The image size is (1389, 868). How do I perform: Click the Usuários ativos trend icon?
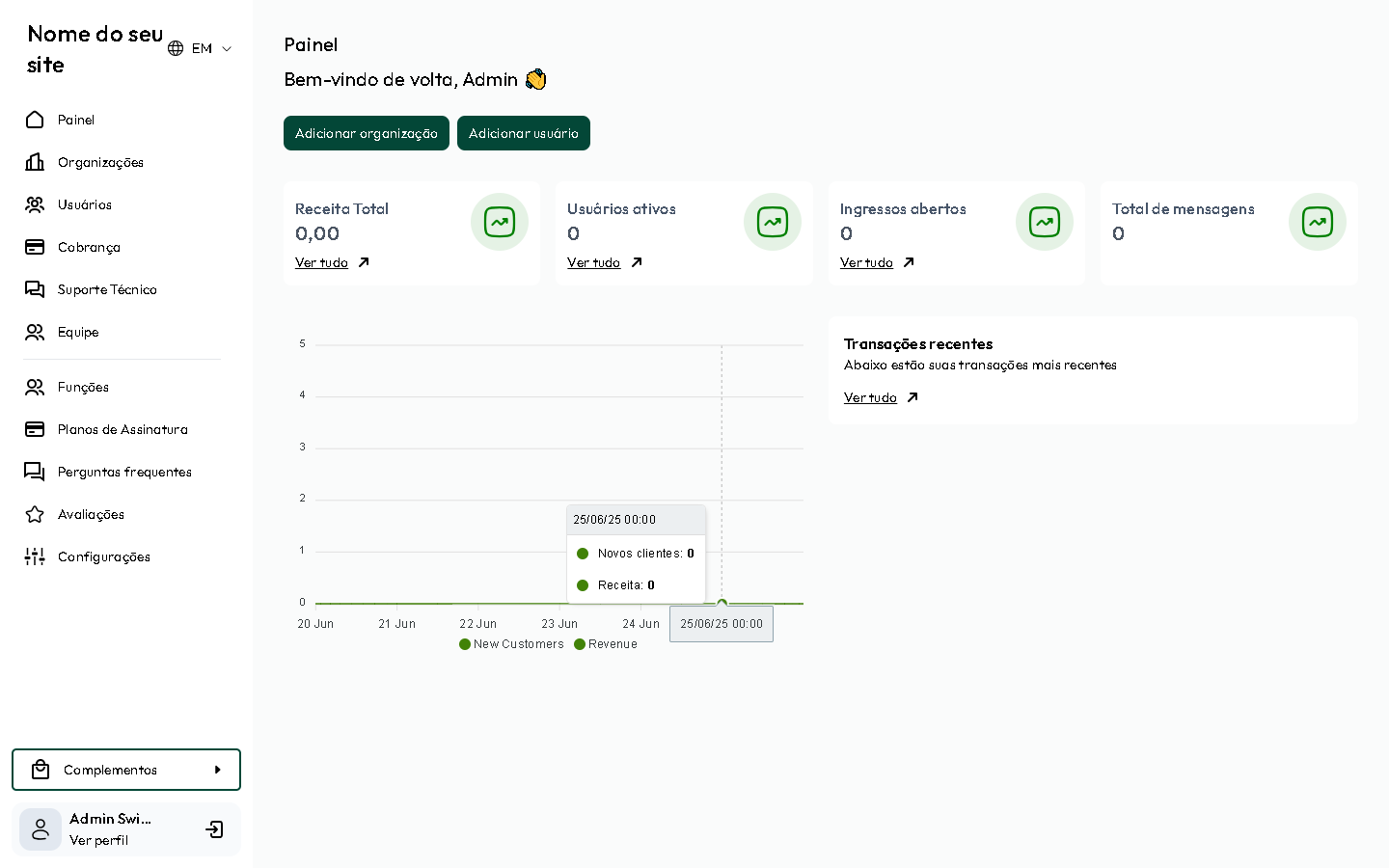click(x=773, y=222)
